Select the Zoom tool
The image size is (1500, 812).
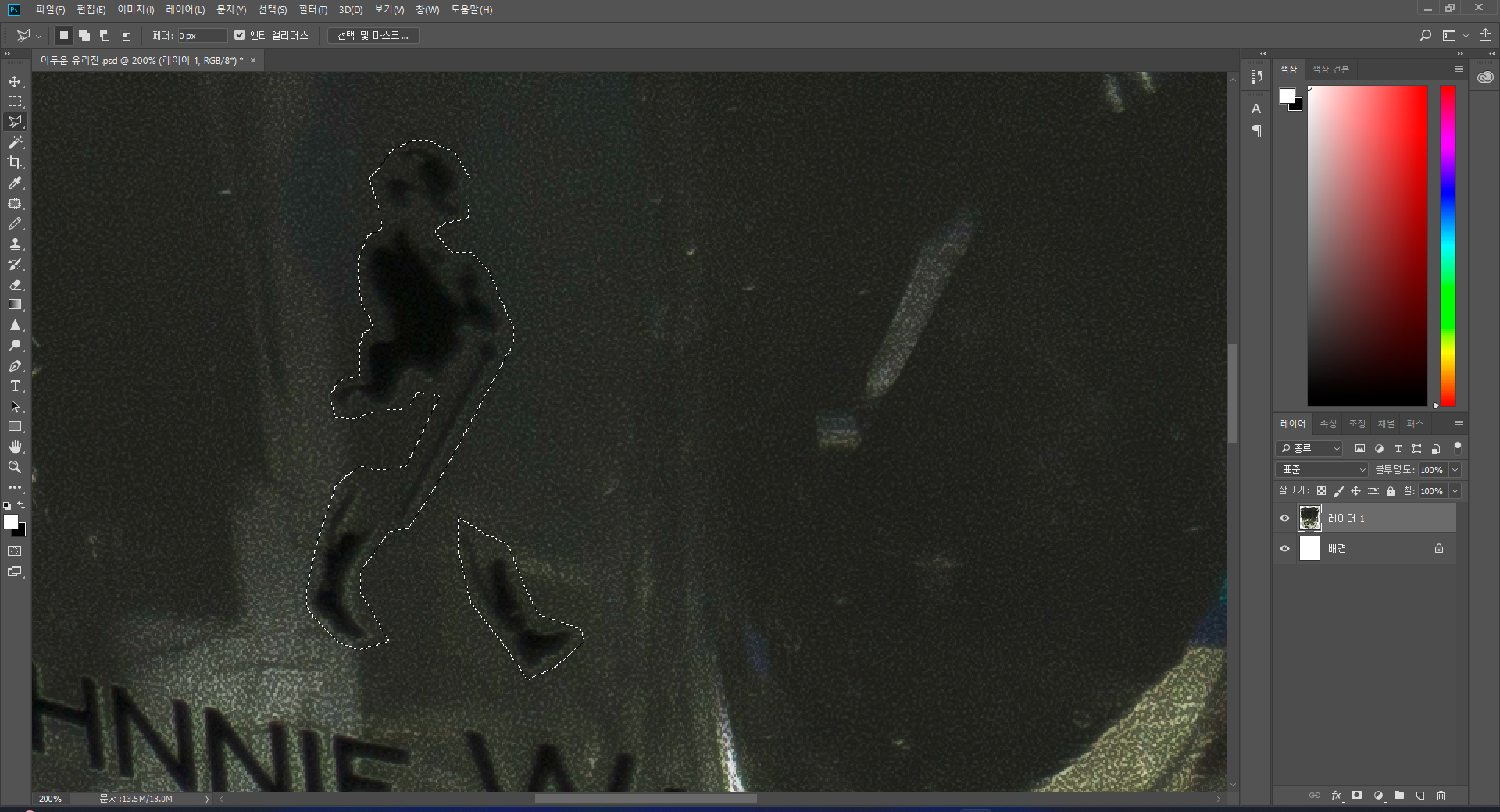coord(15,467)
